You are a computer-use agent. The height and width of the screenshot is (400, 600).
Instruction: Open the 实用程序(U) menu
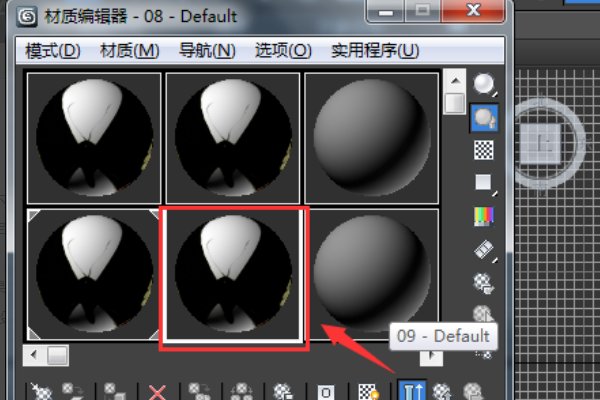(375, 51)
